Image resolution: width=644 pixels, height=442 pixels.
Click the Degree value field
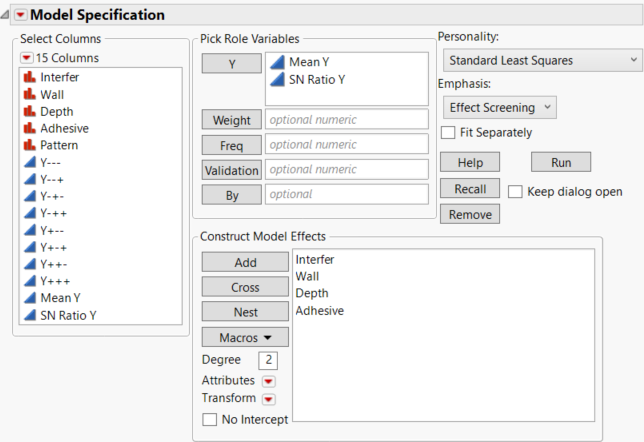[268, 360]
